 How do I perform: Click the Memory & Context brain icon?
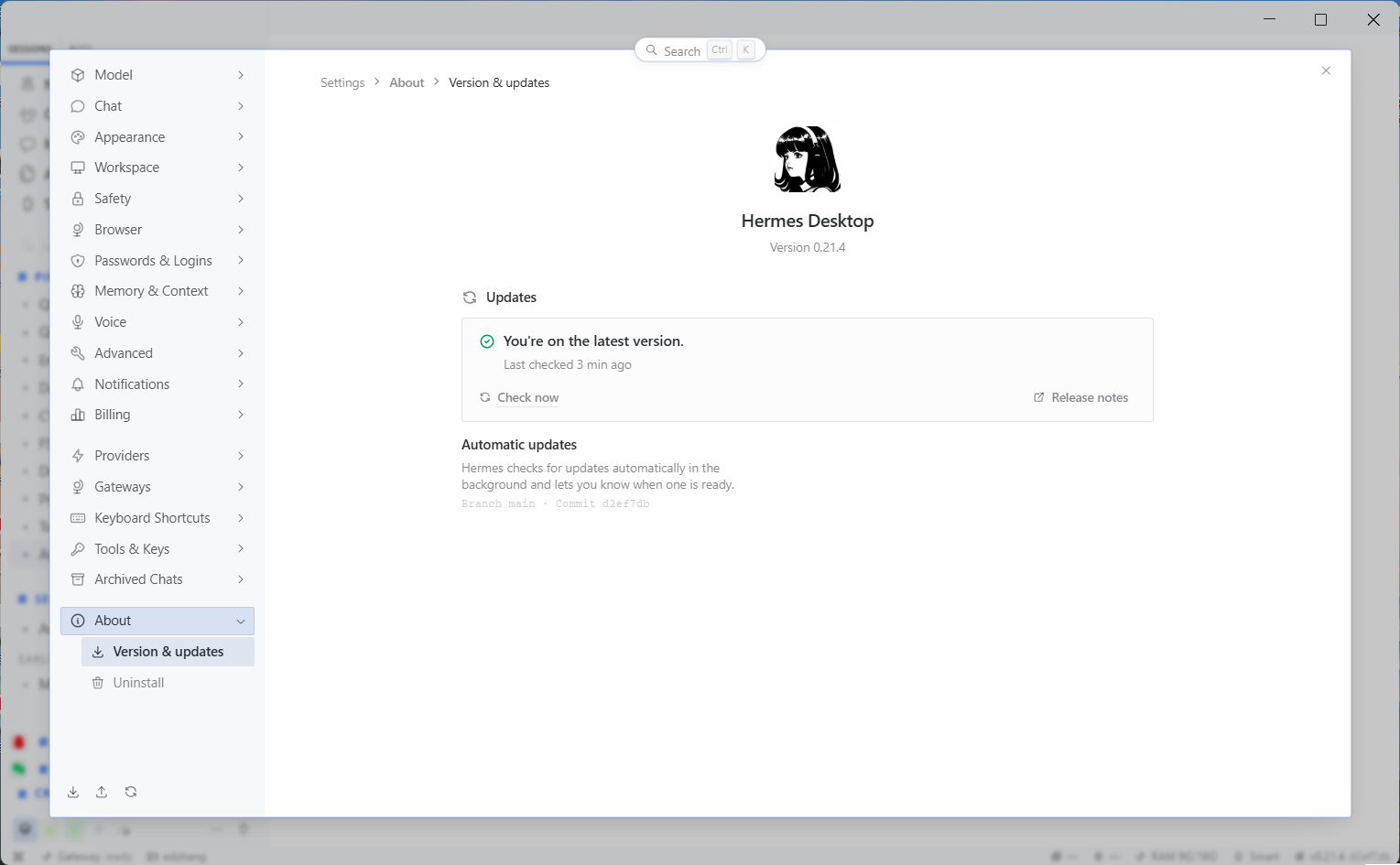pyautogui.click(x=78, y=291)
